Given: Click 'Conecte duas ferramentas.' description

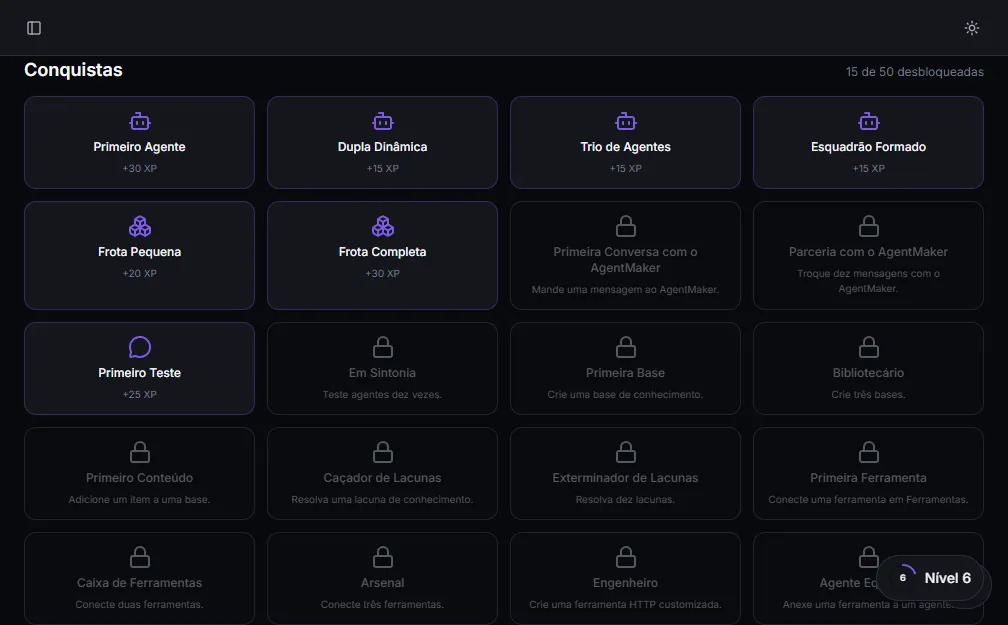Looking at the screenshot, I should pyautogui.click(x=140, y=604).
